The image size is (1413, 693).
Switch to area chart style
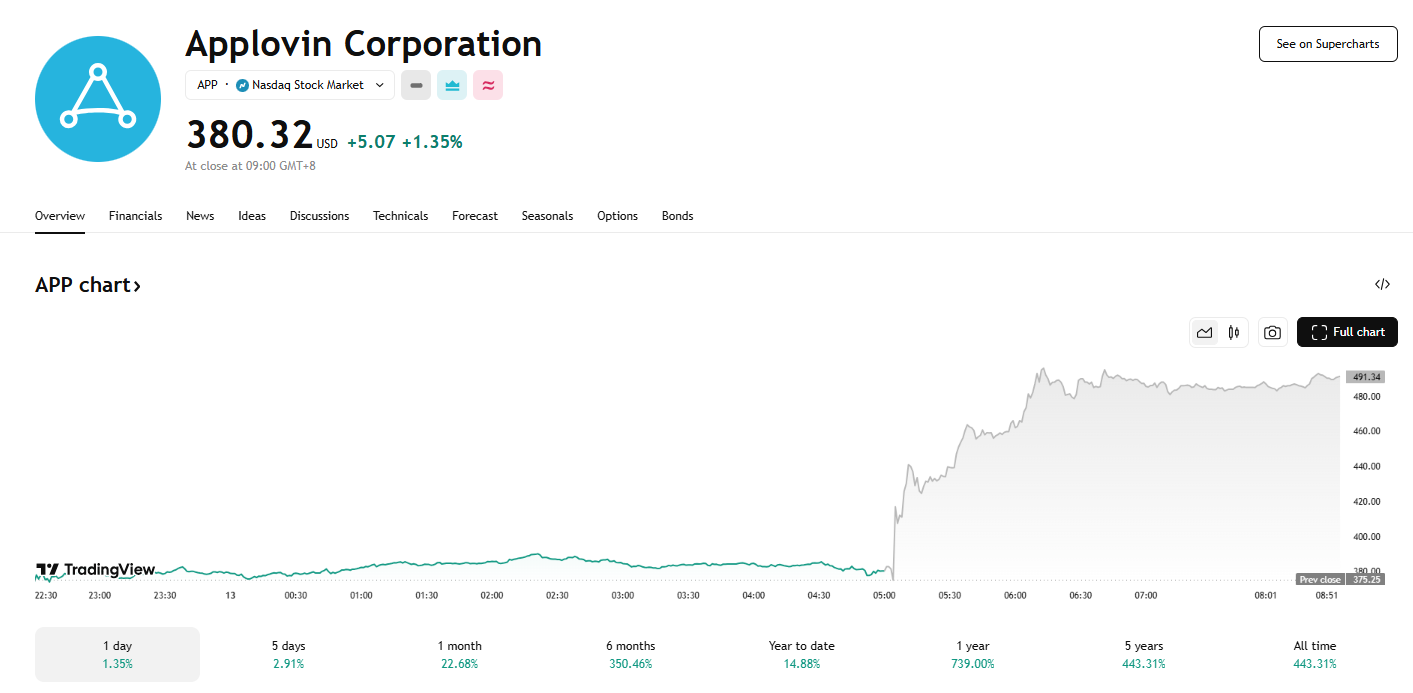(x=1205, y=332)
